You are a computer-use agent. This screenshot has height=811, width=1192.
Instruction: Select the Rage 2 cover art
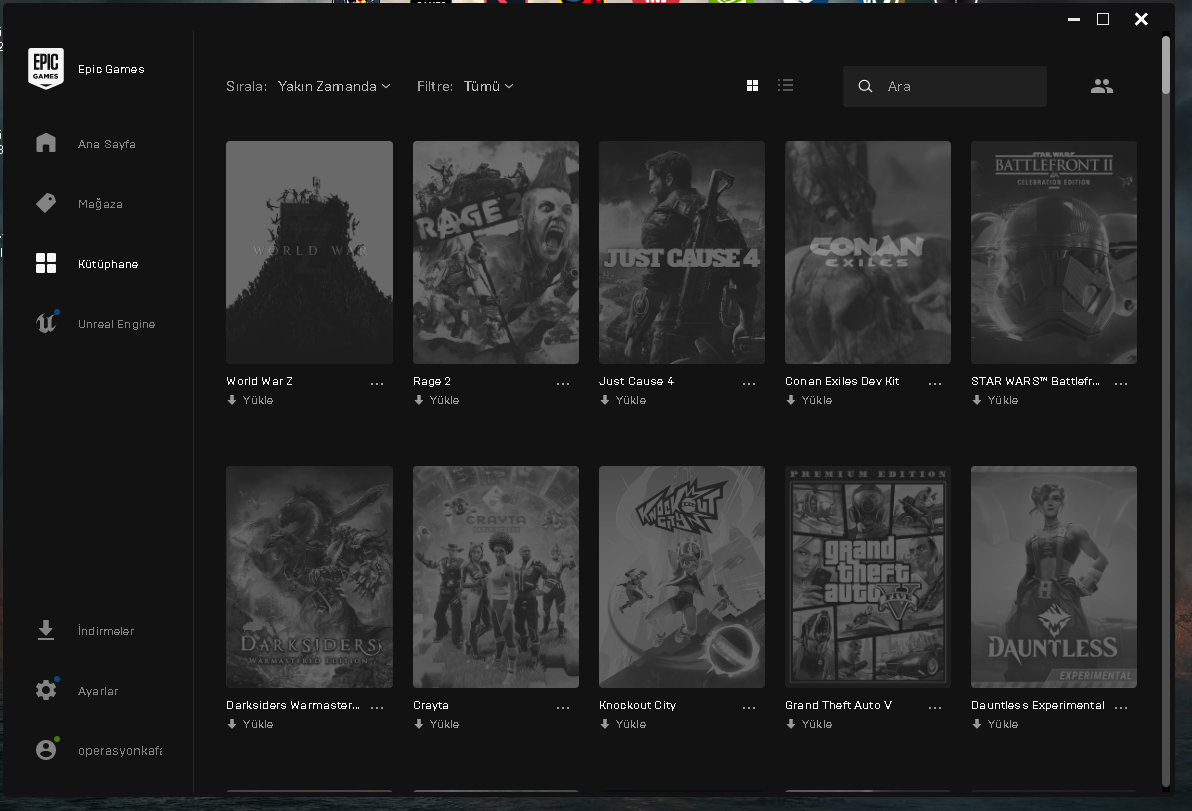(x=496, y=252)
